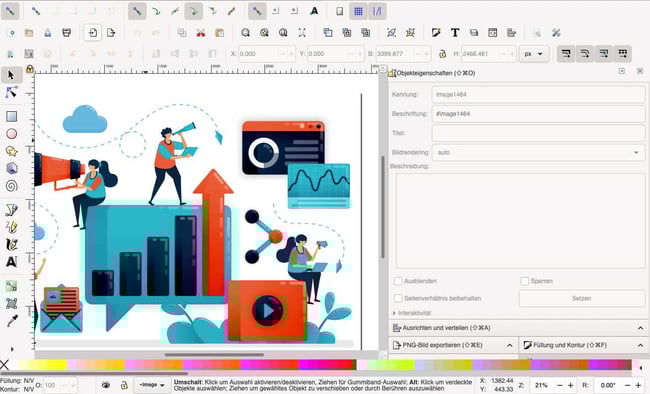Increase zoom with plus button
The width and height of the screenshot is (650, 394).
pyautogui.click(x=571, y=385)
